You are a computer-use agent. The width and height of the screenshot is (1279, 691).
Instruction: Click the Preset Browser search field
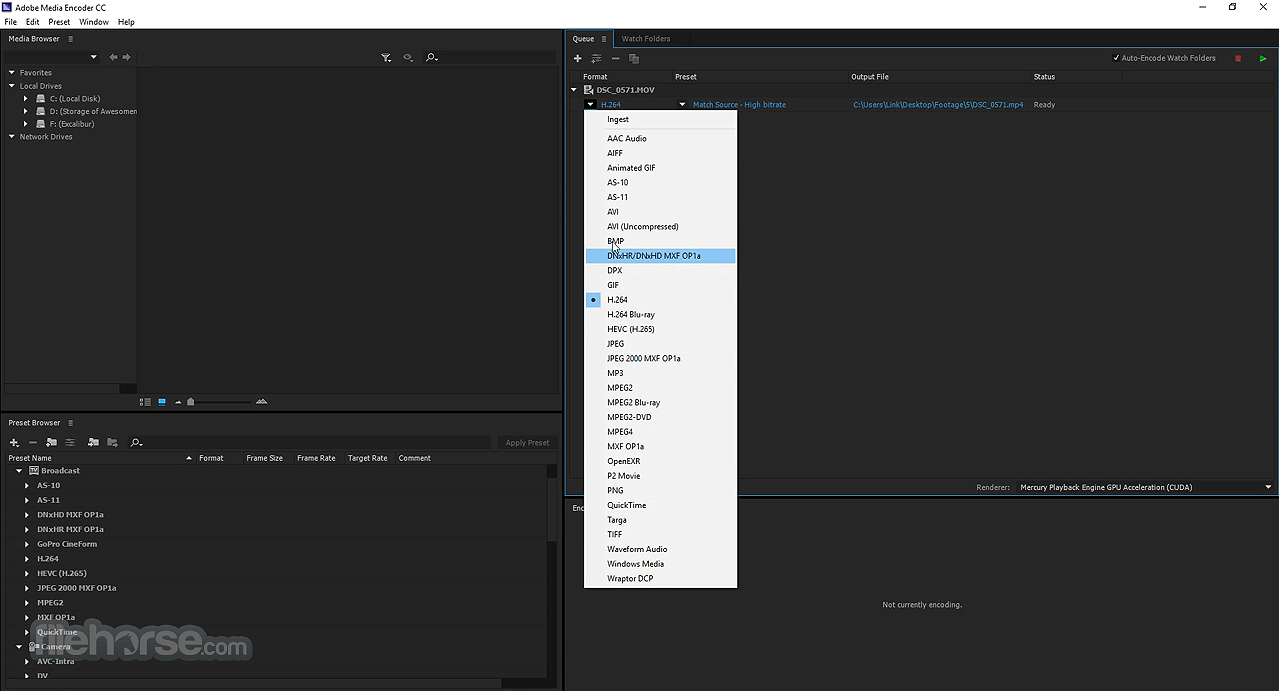coord(318,442)
